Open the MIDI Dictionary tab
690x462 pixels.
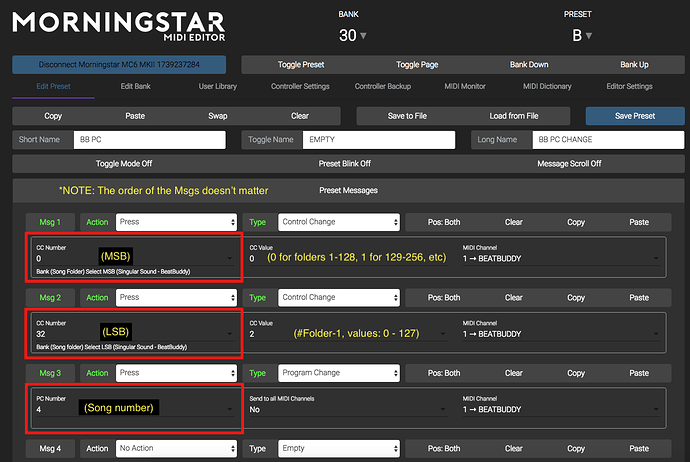[547, 86]
